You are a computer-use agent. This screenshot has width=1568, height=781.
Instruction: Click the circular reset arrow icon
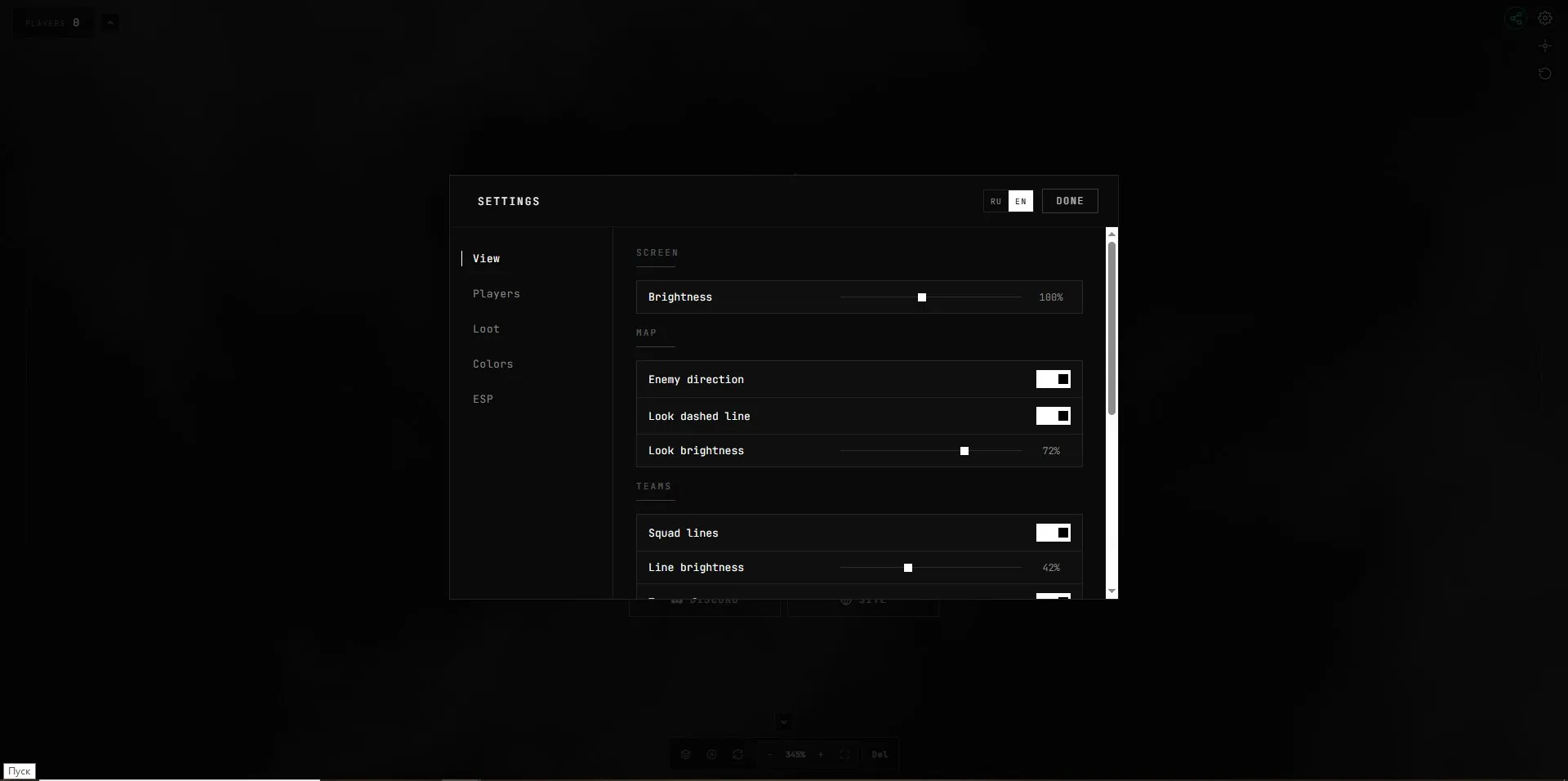tap(1545, 74)
